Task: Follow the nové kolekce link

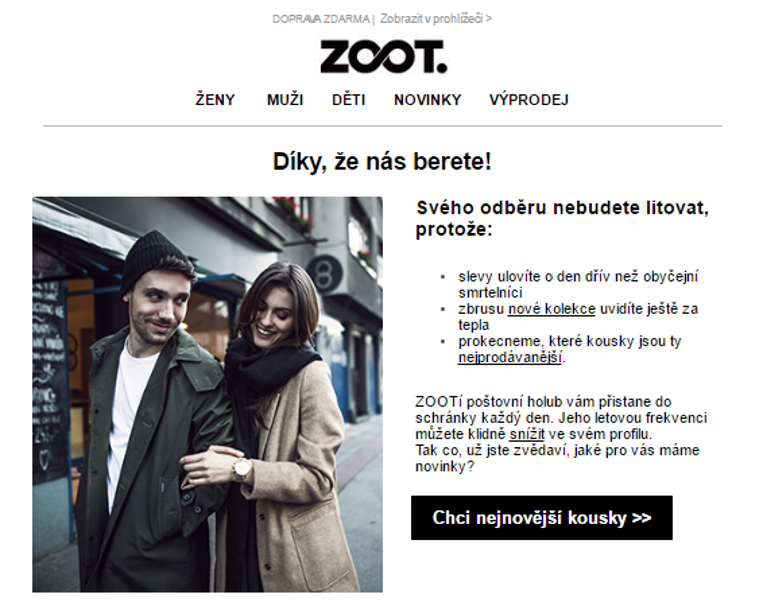Action: point(552,309)
